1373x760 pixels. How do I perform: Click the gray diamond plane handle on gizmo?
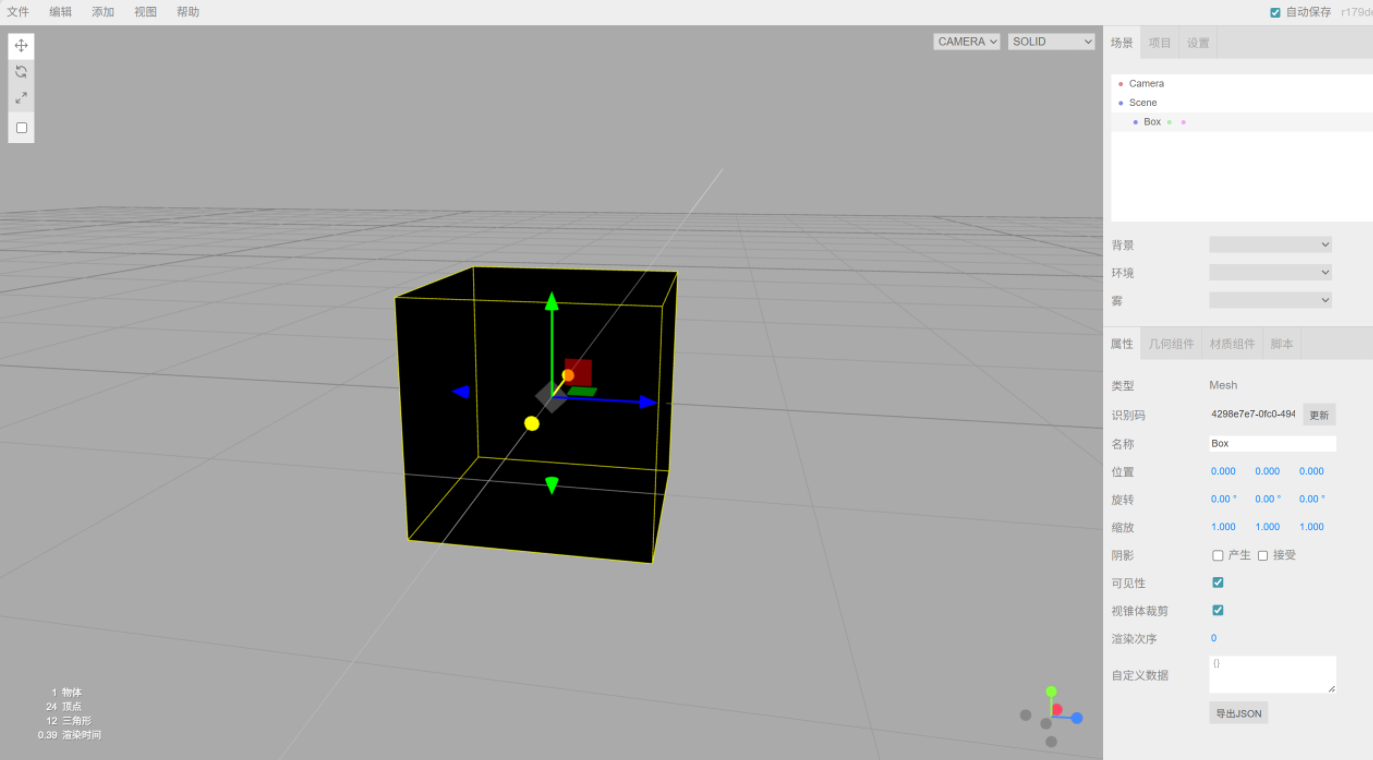point(551,397)
